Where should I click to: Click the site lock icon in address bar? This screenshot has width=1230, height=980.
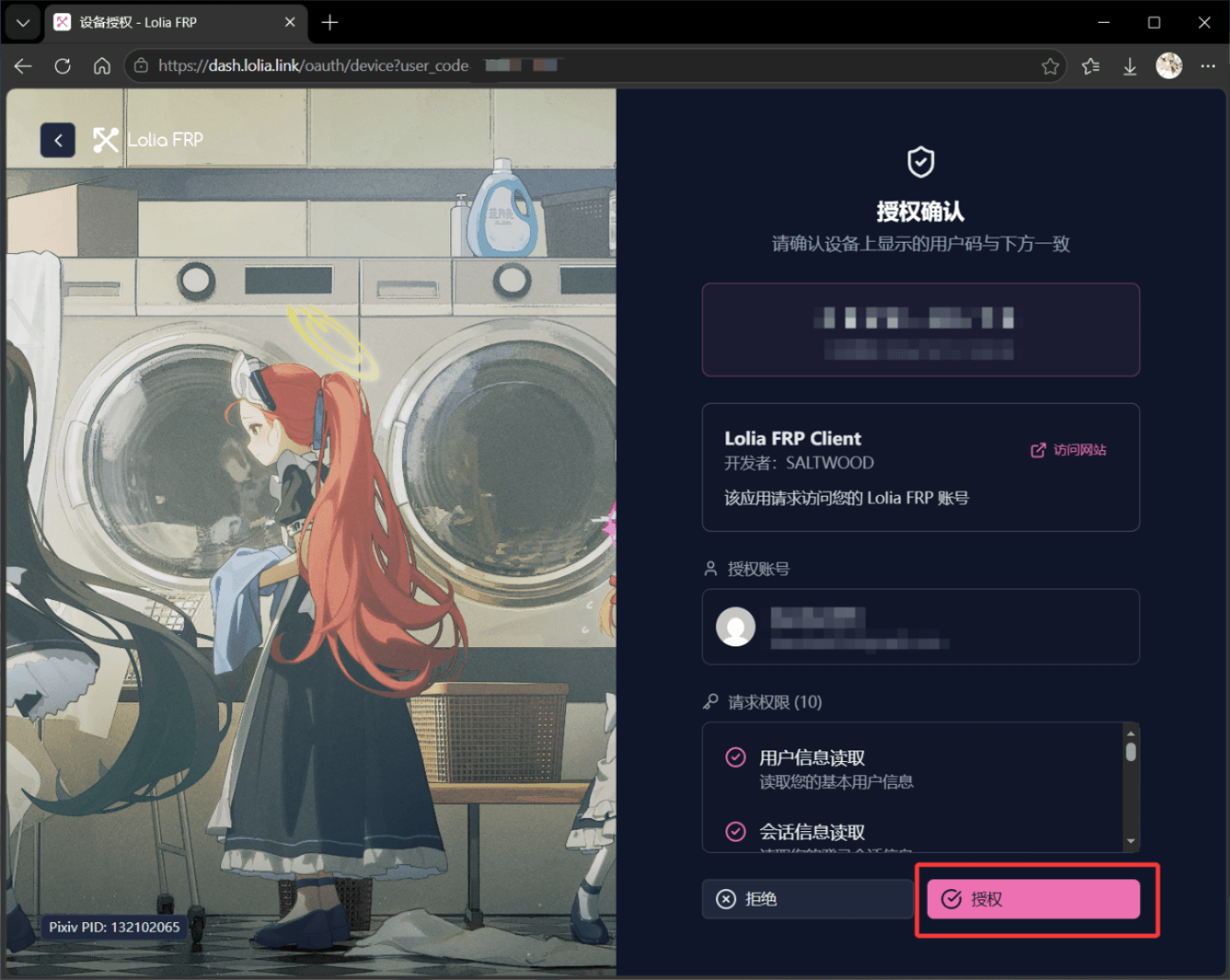pos(140,66)
